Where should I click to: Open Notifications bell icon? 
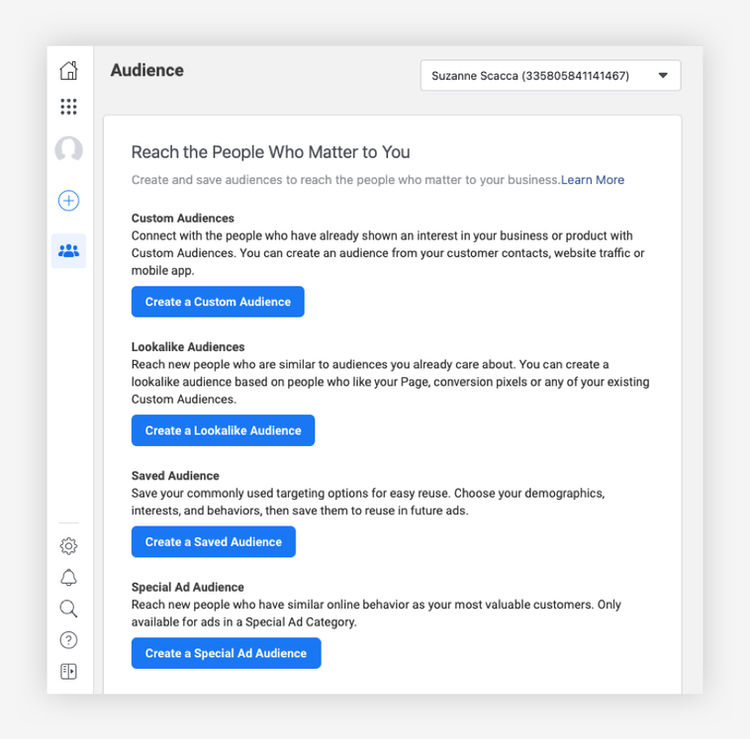coord(68,577)
